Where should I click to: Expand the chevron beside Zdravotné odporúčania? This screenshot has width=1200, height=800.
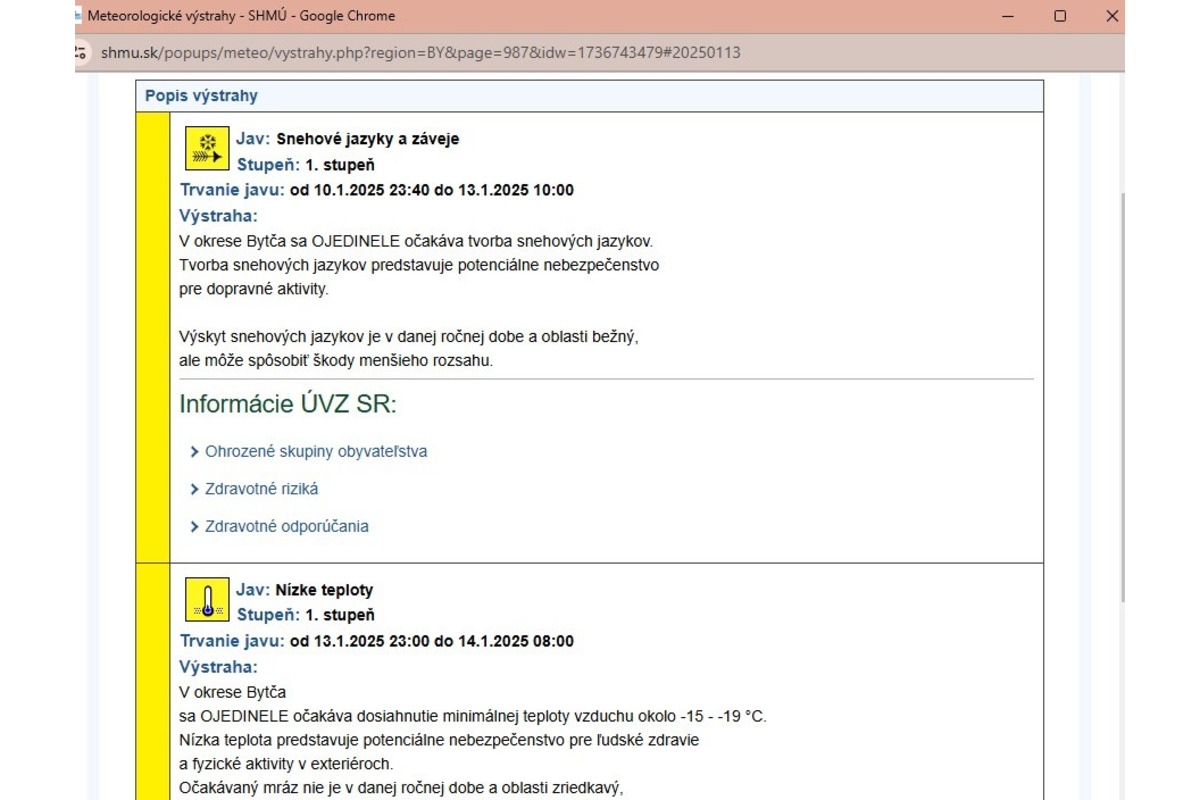point(194,527)
